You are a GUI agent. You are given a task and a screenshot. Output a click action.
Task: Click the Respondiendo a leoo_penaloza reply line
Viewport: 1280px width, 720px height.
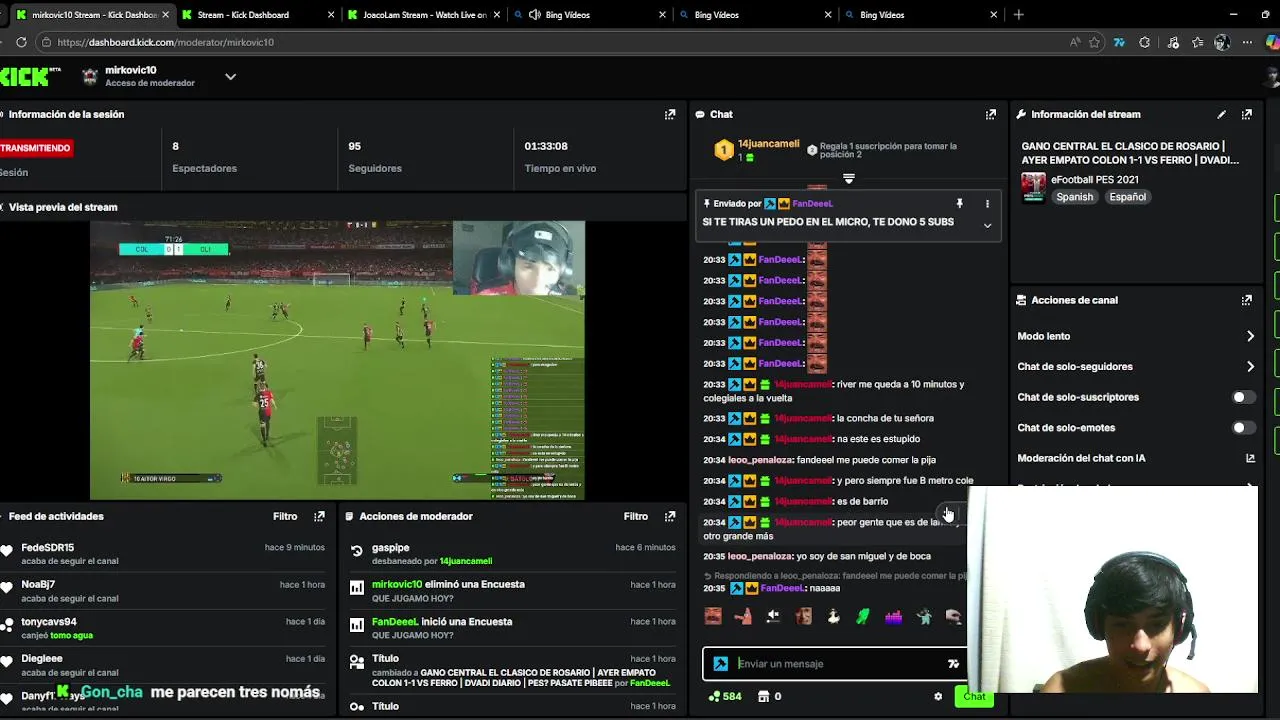(x=835, y=576)
